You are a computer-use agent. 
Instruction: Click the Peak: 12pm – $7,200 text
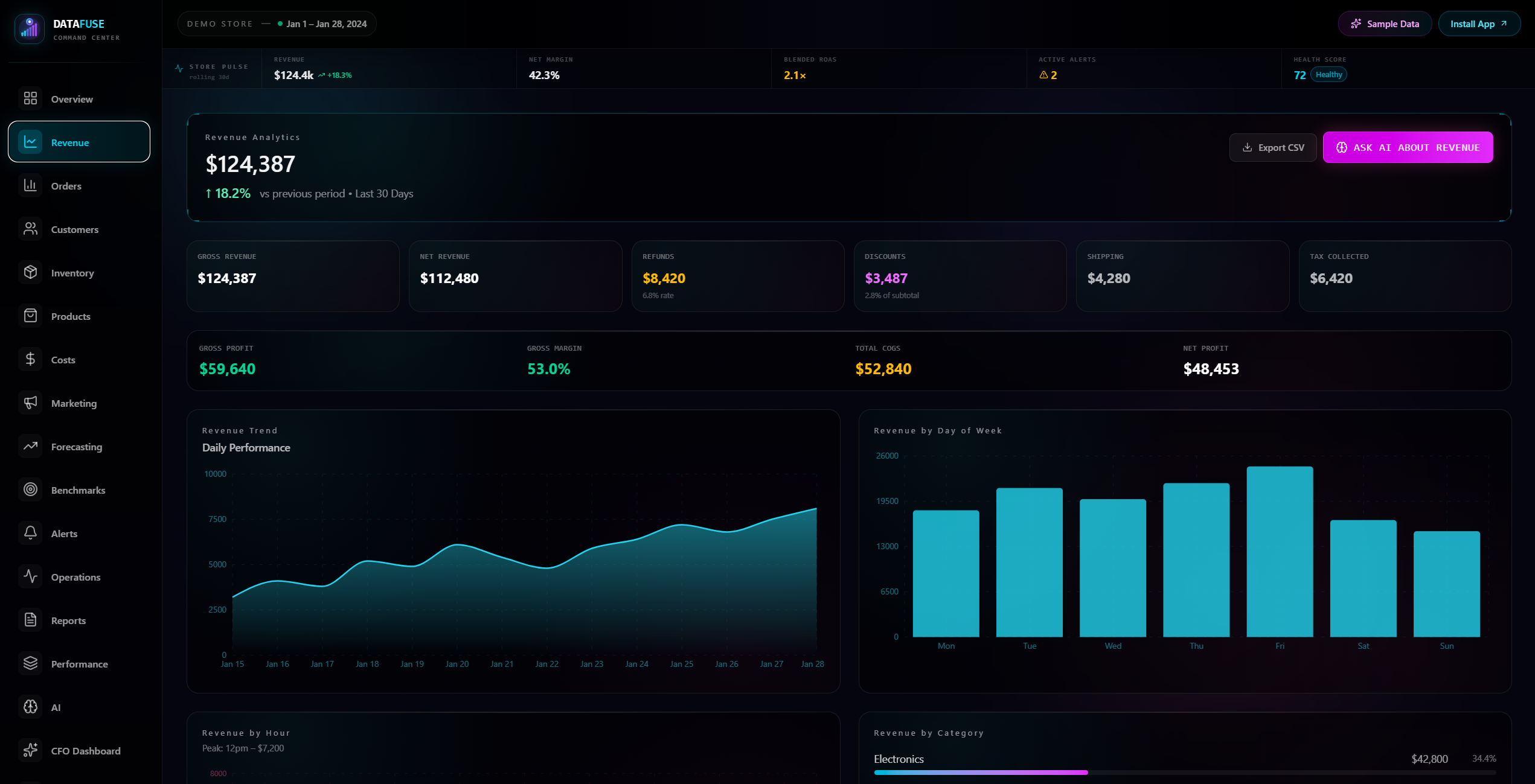[243, 748]
